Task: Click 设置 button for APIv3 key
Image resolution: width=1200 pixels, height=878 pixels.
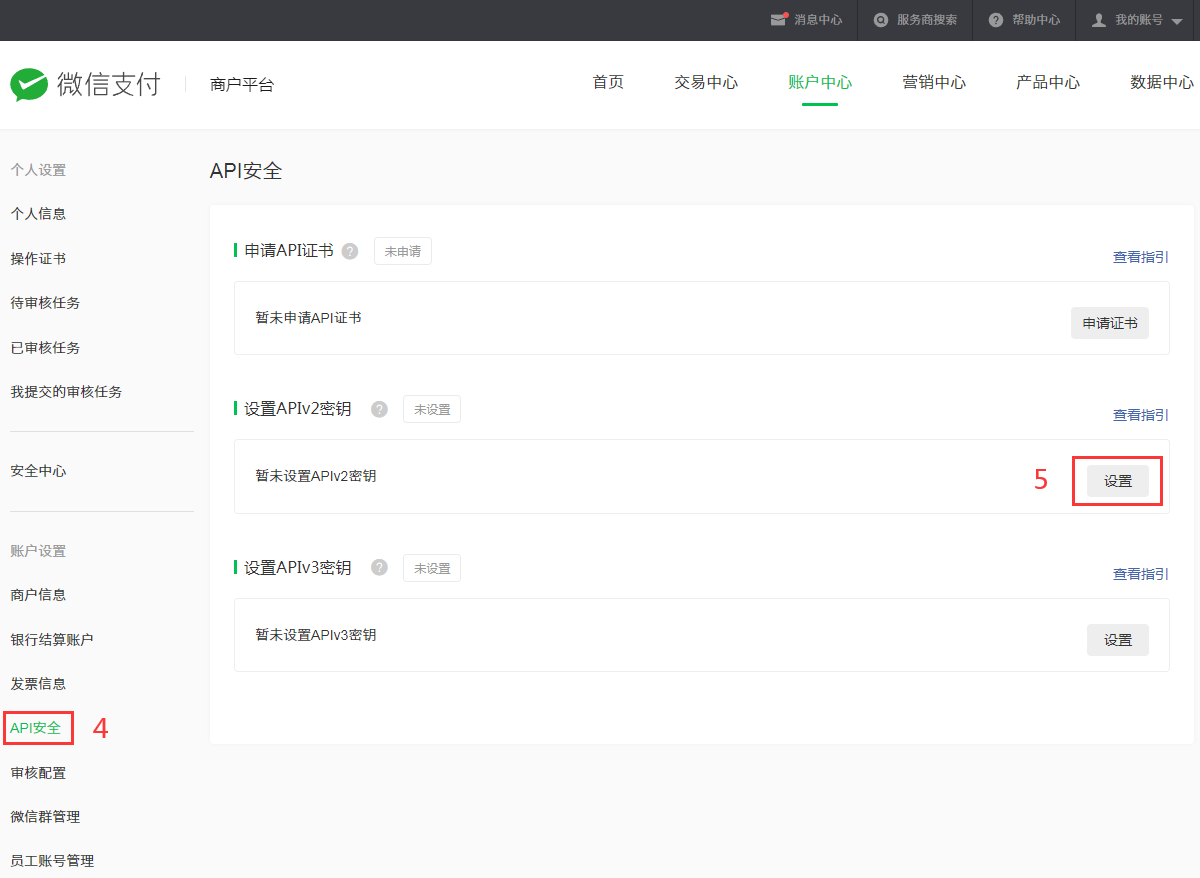Action: [x=1117, y=640]
